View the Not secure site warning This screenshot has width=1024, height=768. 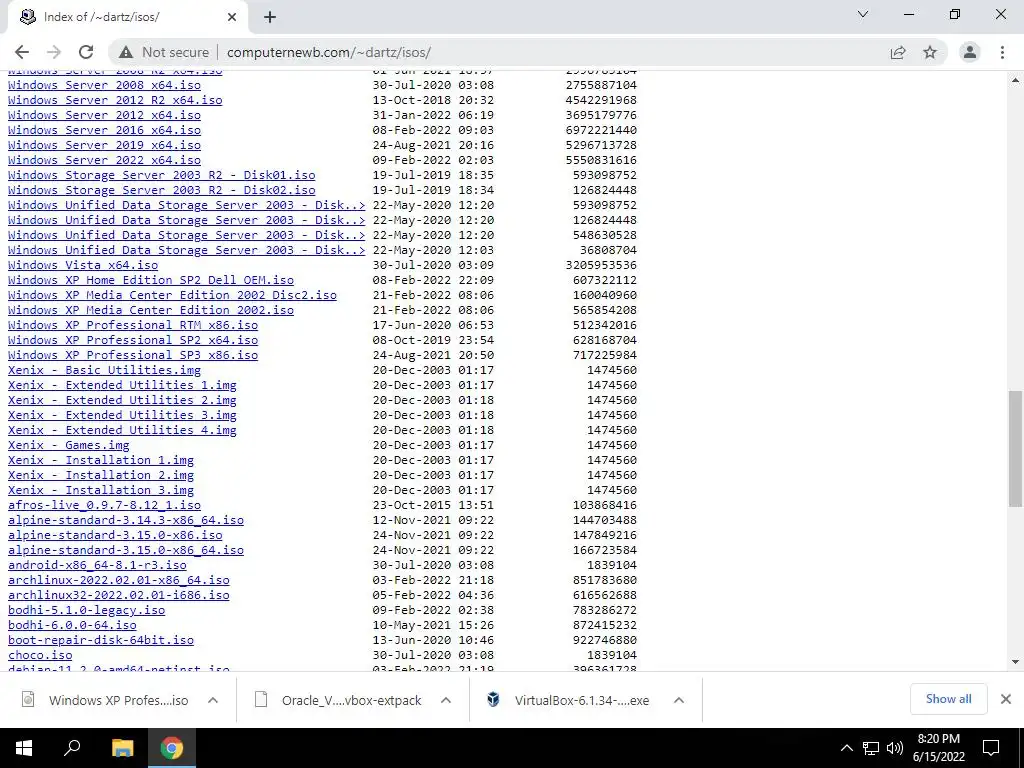[x=164, y=52]
